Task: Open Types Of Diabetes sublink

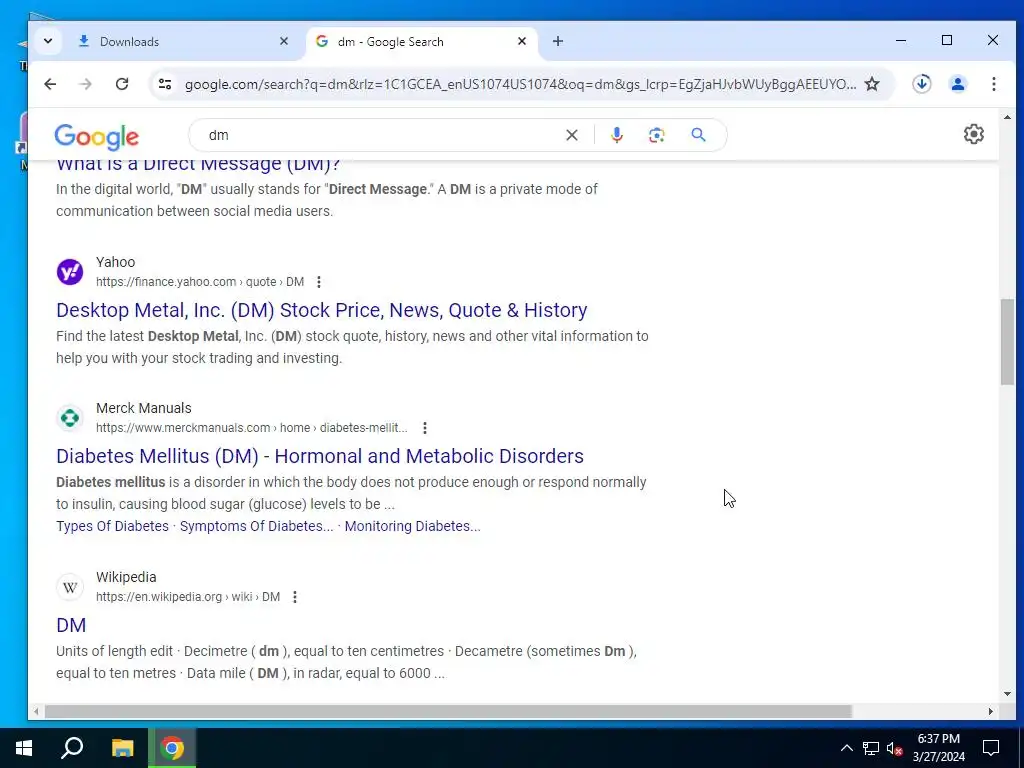Action: coord(112,526)
